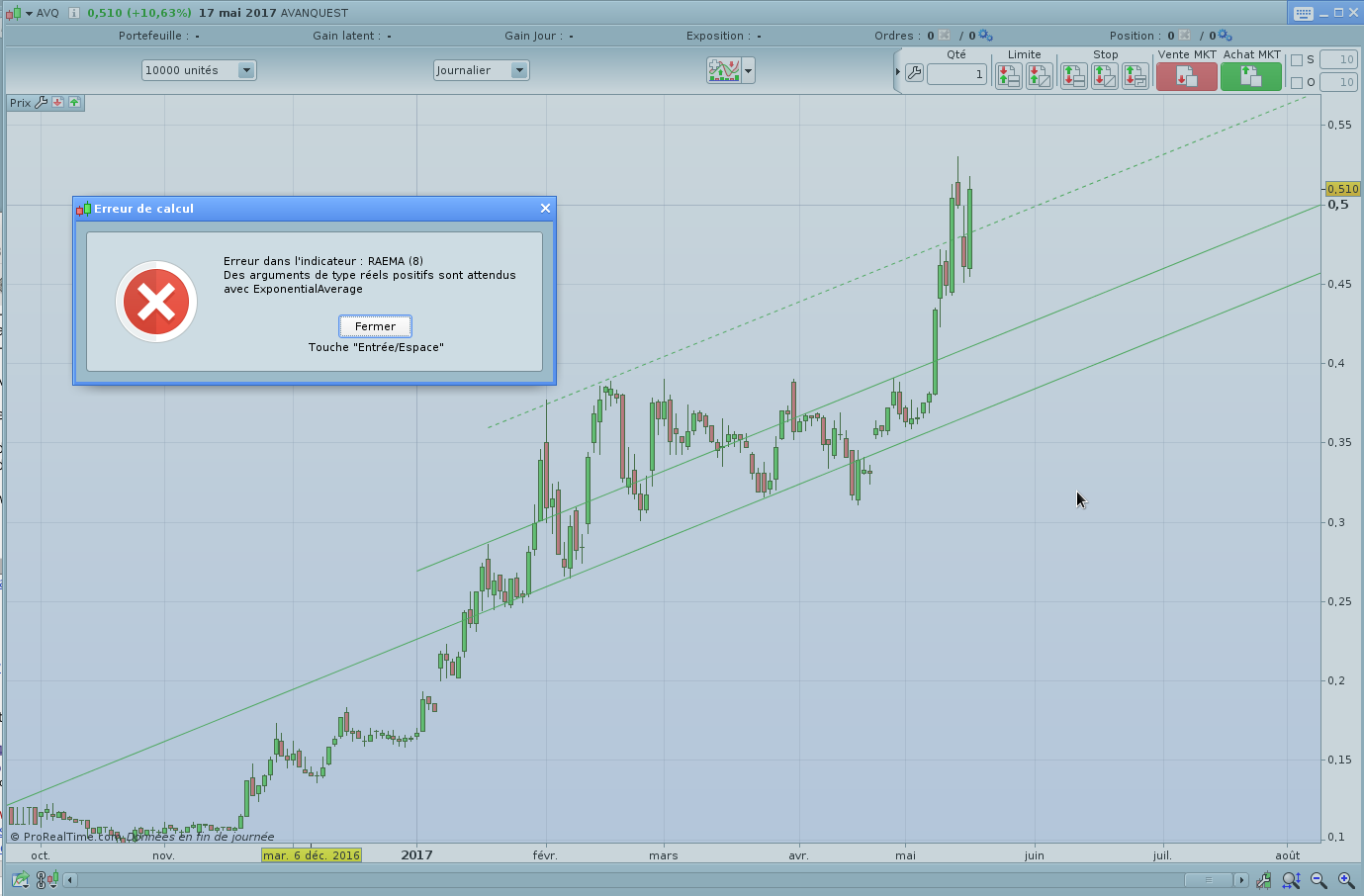Click the price label 0,510 on the axis
1364x896 pixels.
tap(1343, 188)
